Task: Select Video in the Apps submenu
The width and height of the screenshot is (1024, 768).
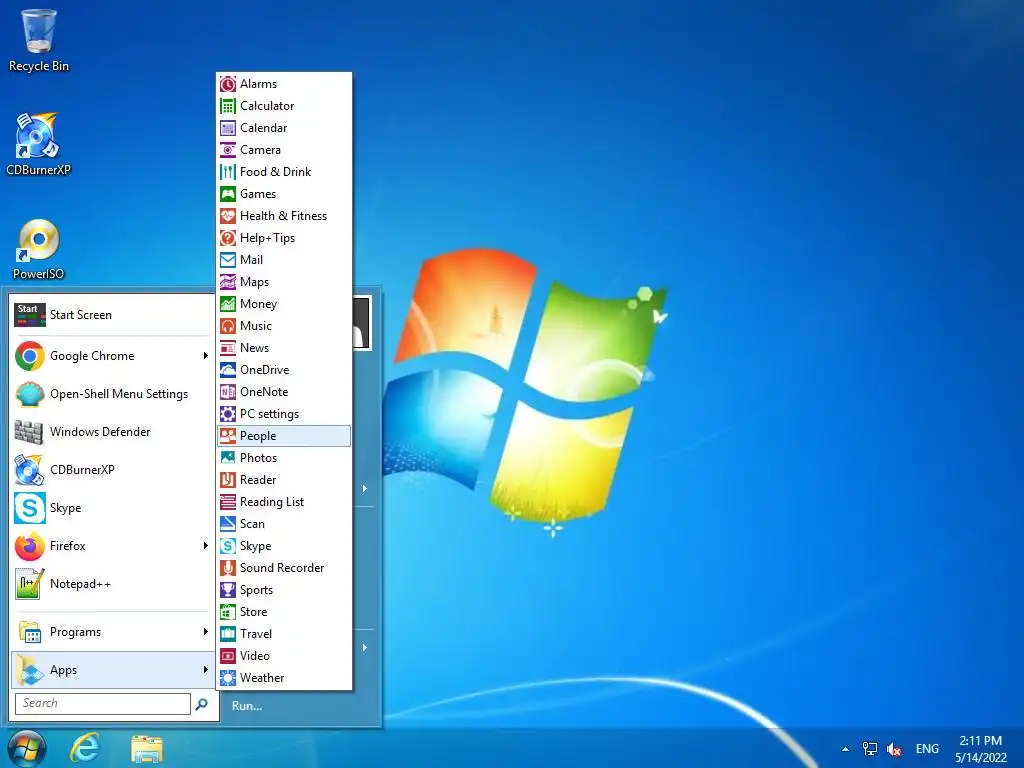Action: click(x=284, y=656)
